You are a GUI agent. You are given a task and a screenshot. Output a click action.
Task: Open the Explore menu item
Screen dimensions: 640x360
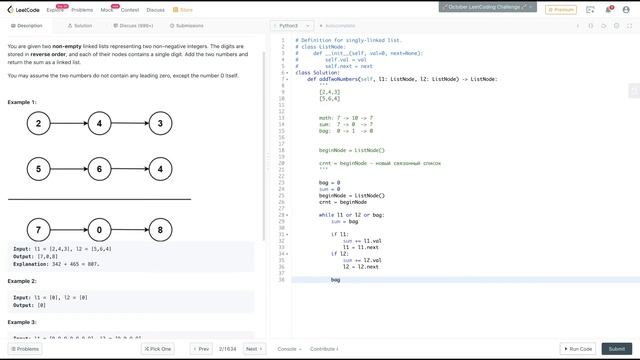55,10
